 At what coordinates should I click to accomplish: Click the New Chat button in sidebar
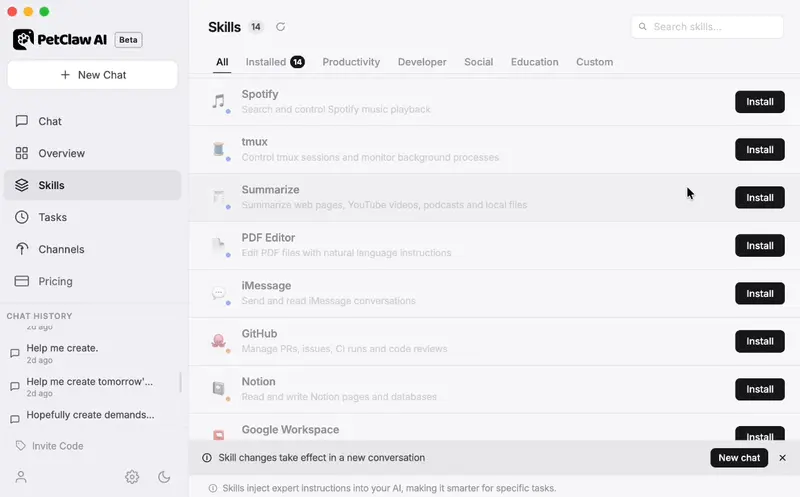tap(92, 75)
